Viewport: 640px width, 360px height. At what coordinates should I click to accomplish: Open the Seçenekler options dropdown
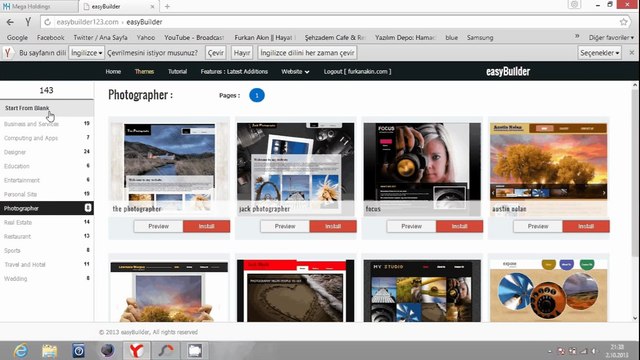[x=600, y=53]
